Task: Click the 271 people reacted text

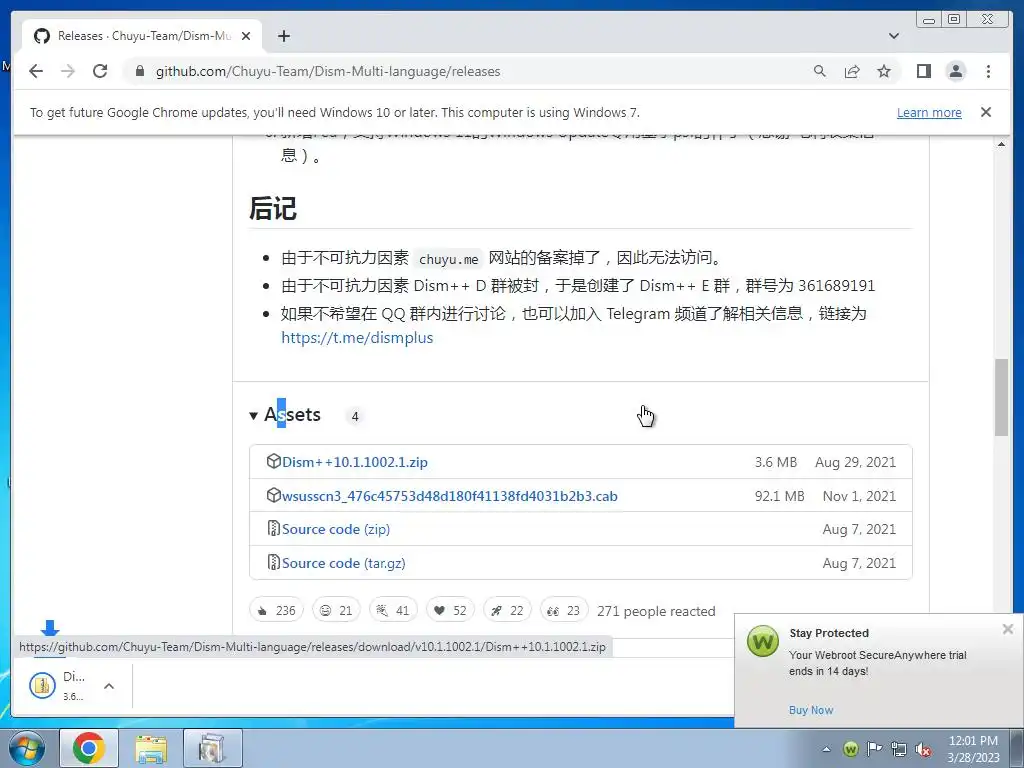Action: [x=656, y=611]
